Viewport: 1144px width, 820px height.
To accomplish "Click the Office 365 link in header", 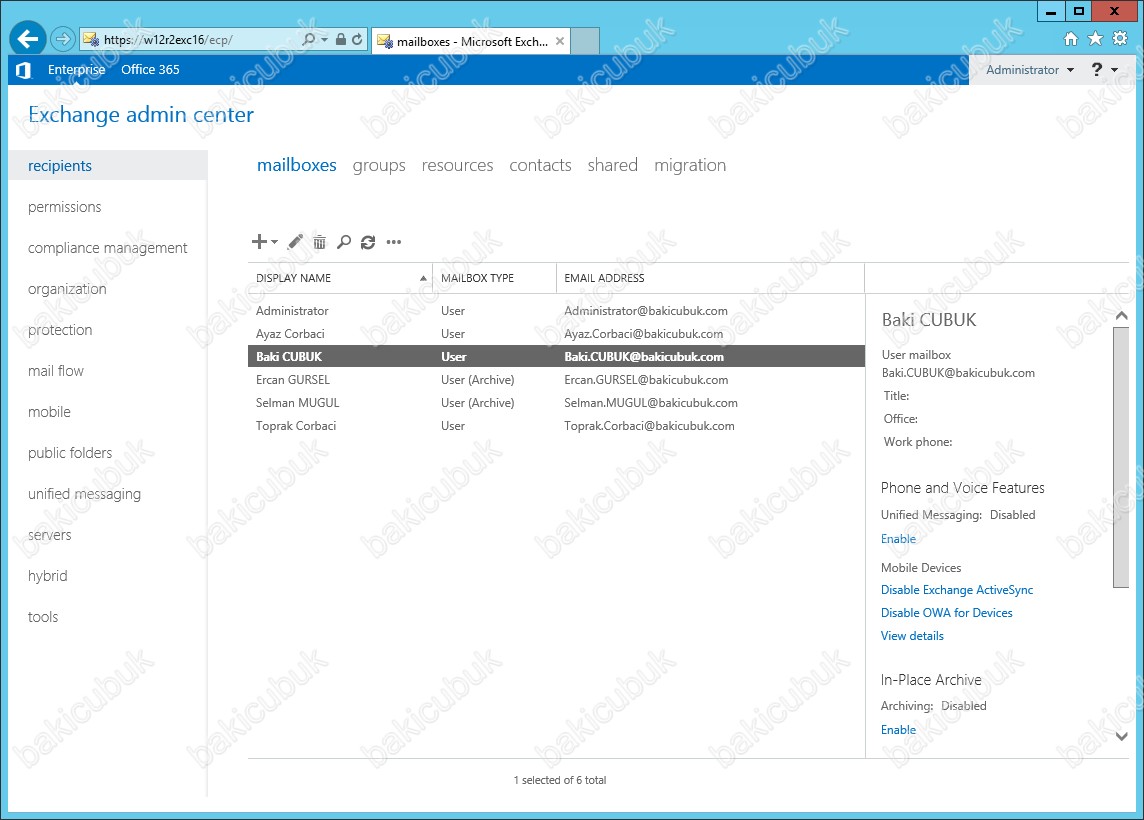I will (150, 69).
